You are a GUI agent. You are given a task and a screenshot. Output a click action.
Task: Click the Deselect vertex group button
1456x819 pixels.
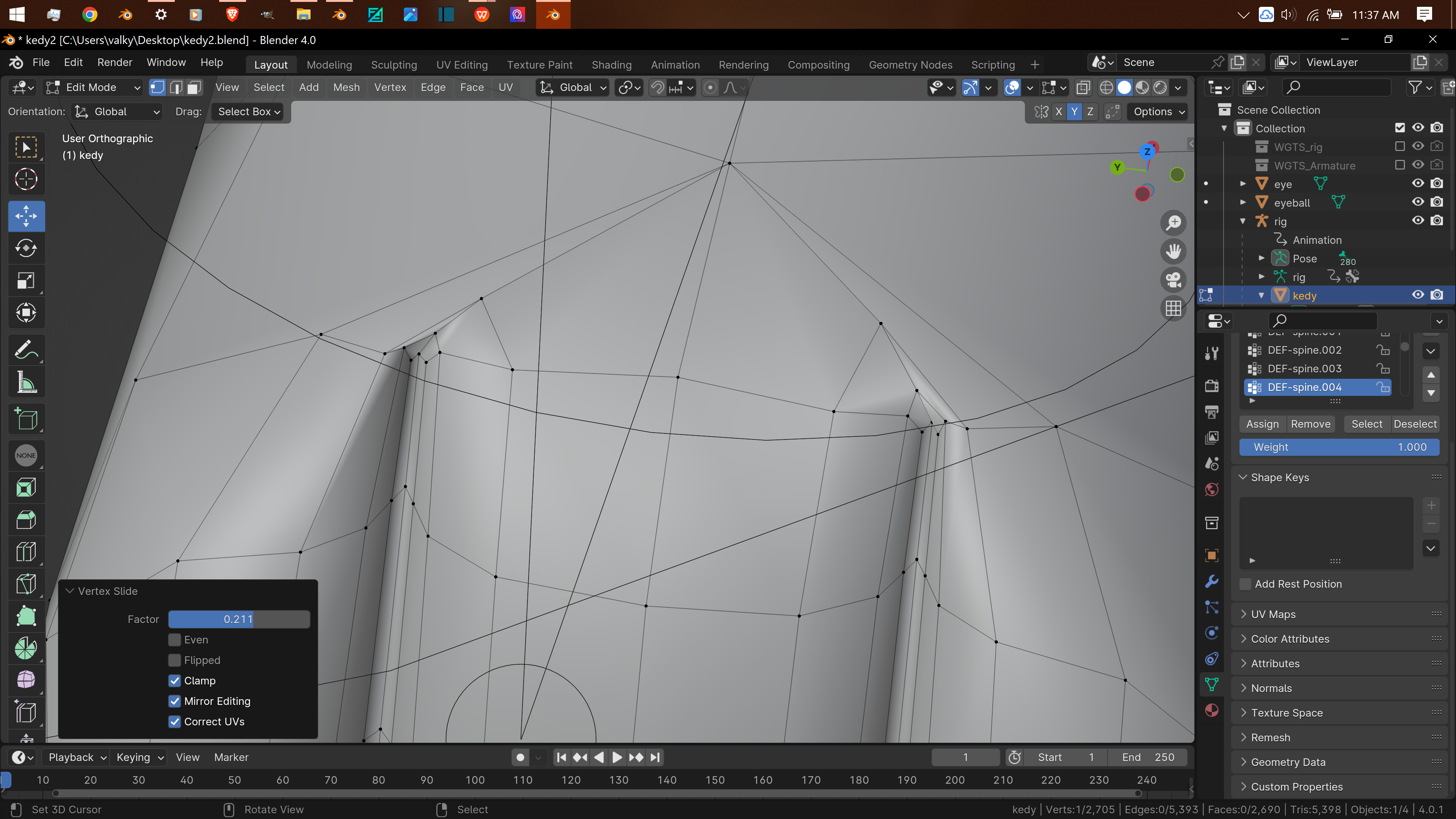[x=1415, y=424]
